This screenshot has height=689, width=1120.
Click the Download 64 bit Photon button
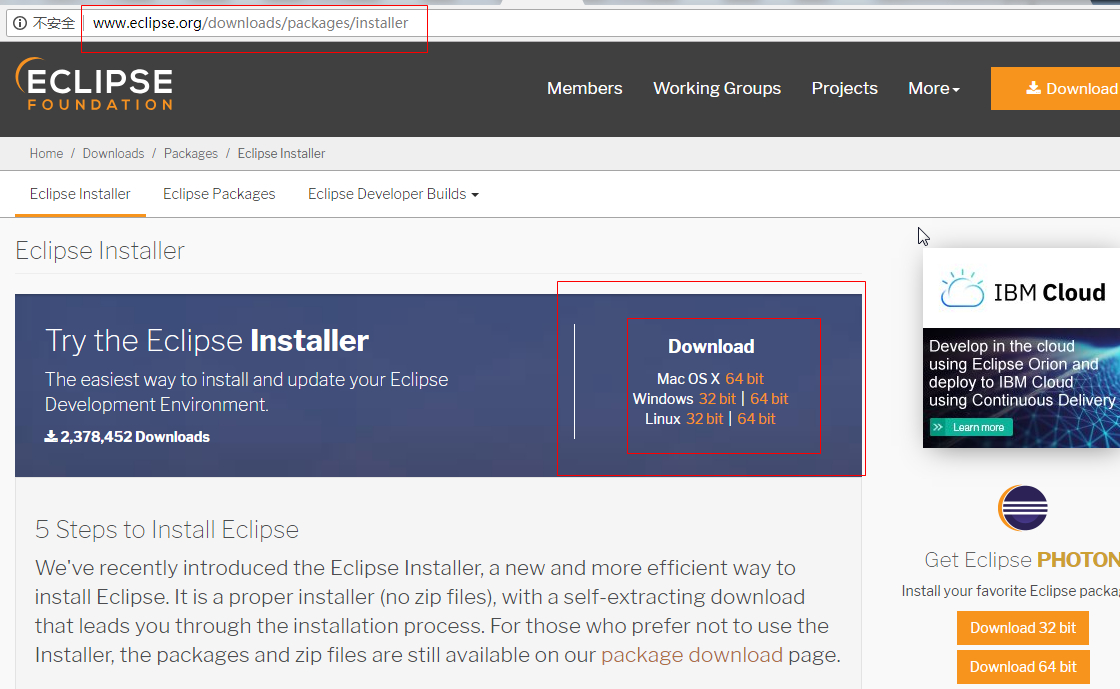pyautogui.click(x=1023, y=667)
